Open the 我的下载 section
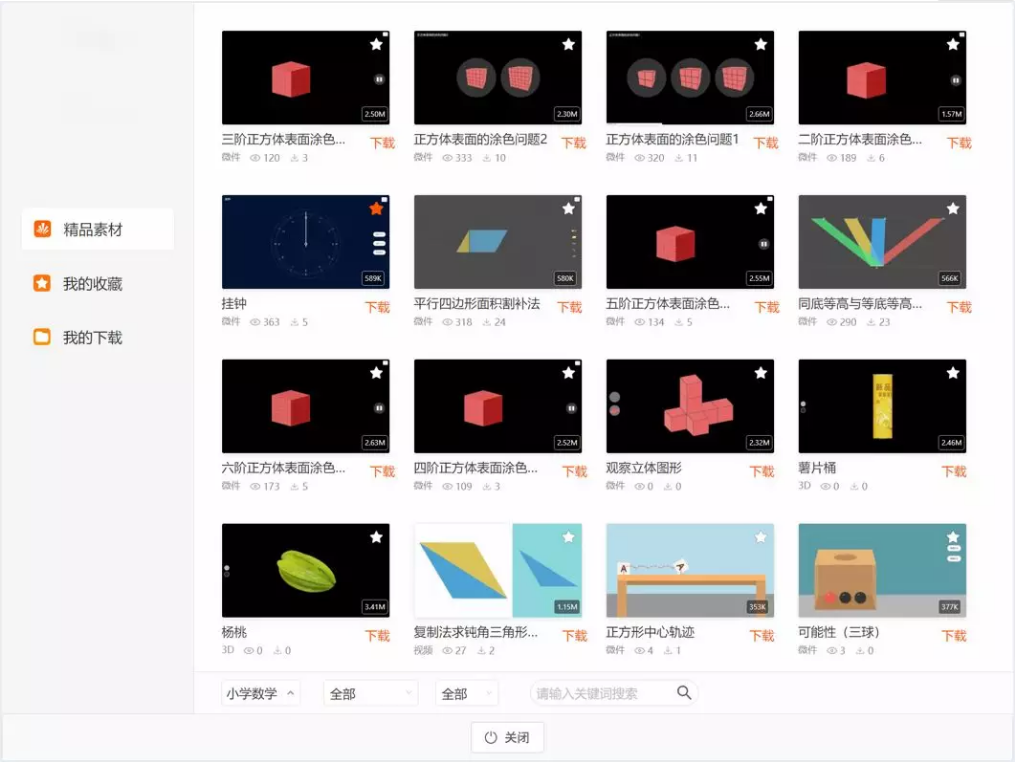 tap(92, 338)
